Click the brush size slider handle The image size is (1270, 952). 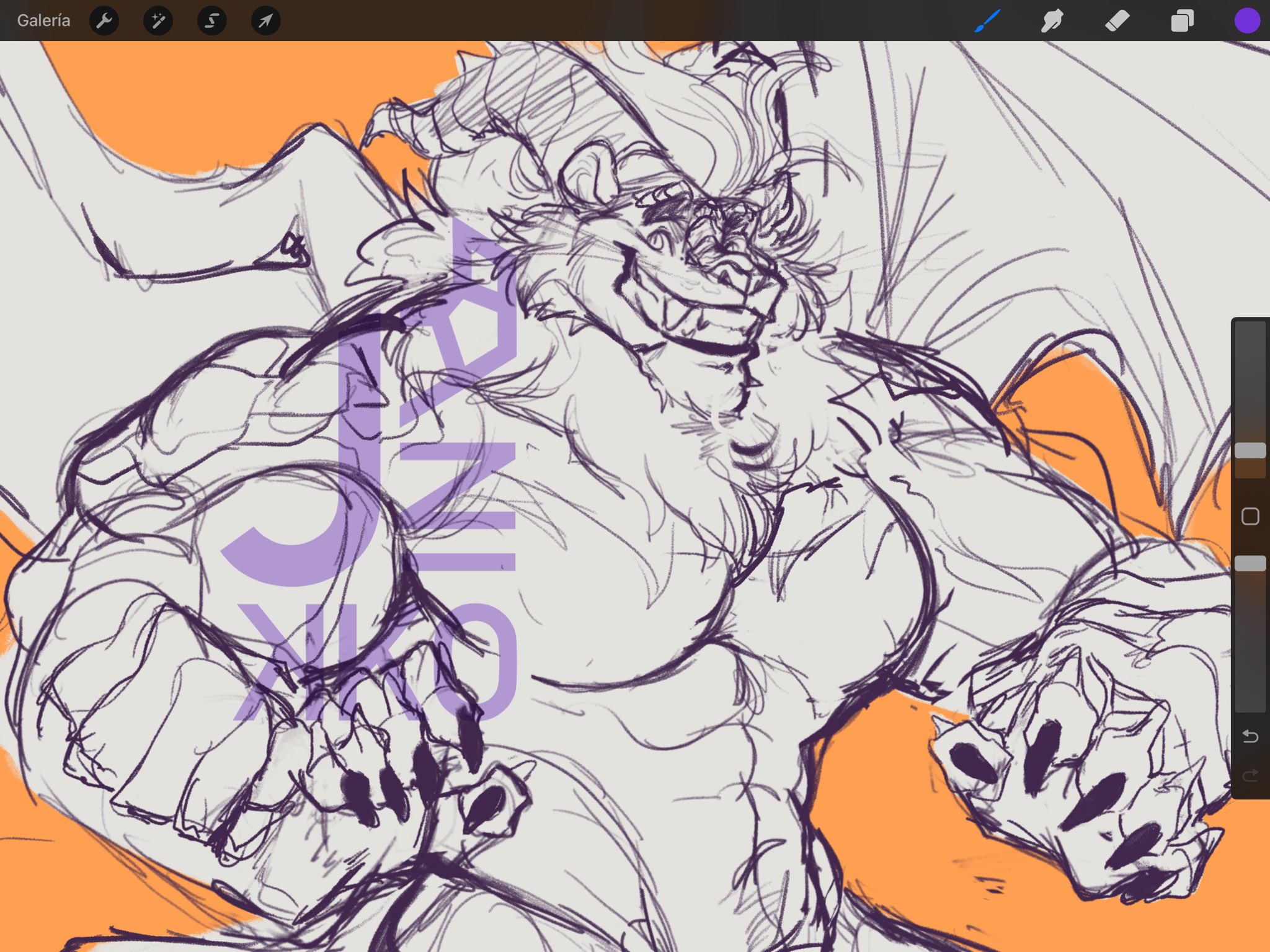(x=1250, y=450)
